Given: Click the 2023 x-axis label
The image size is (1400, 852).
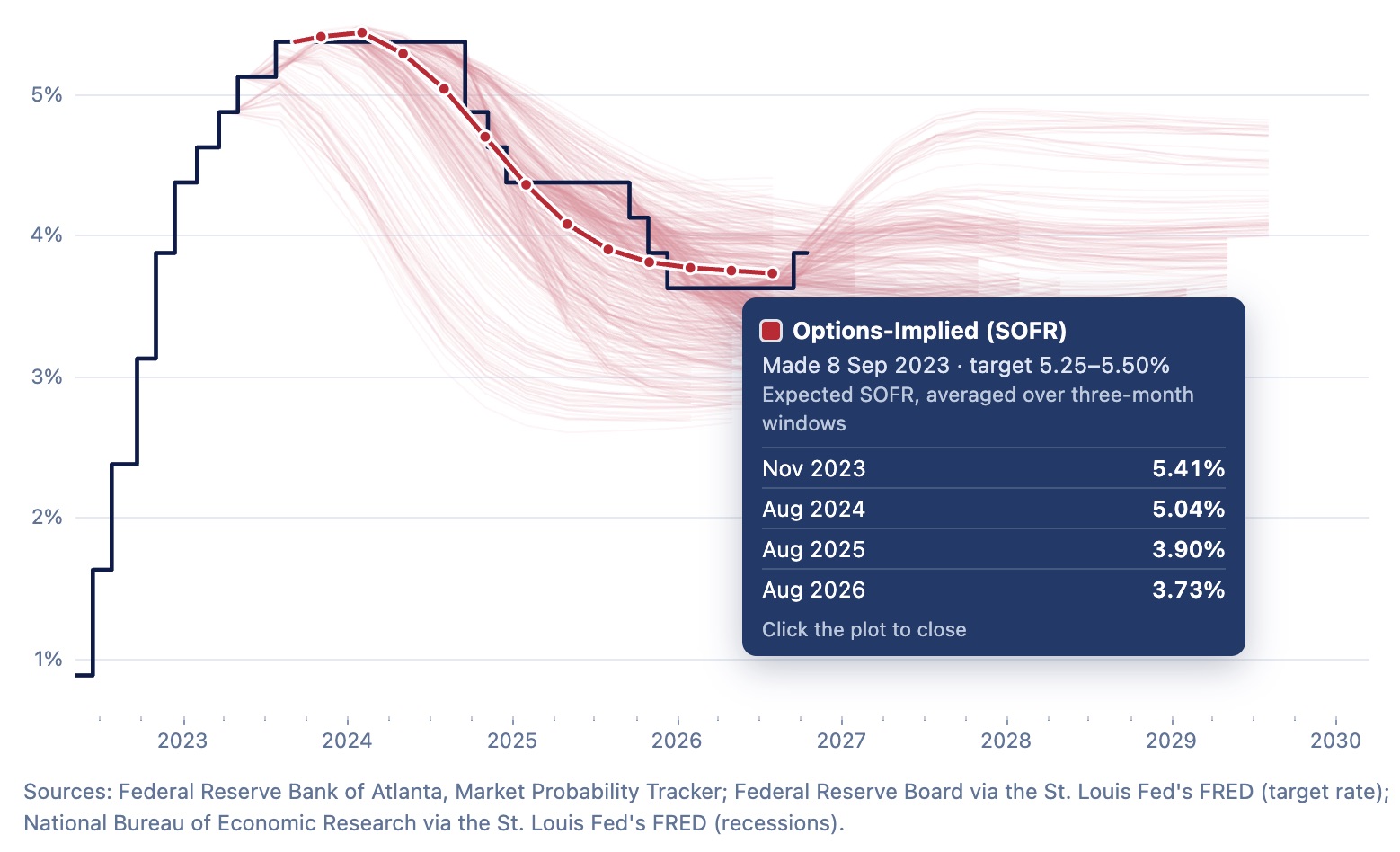Looking at the screenshot, I should click(x=182, y=741).
